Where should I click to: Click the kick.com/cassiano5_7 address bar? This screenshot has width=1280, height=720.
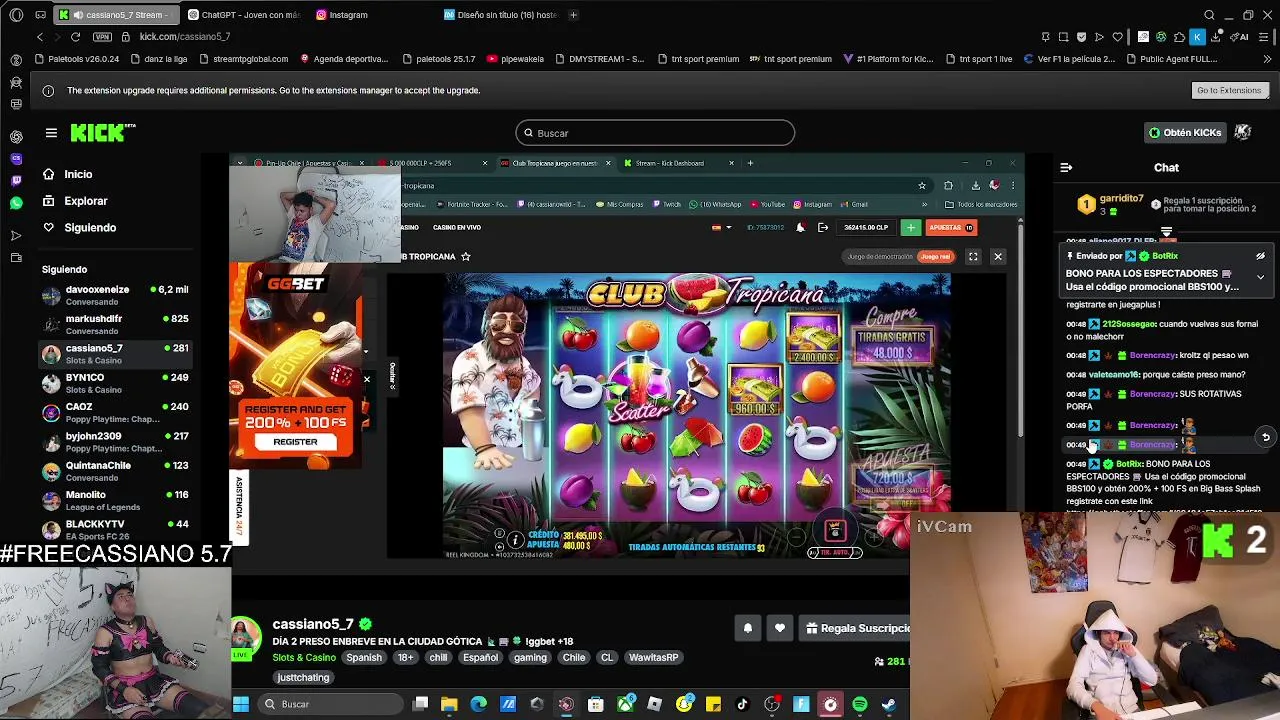185,37
